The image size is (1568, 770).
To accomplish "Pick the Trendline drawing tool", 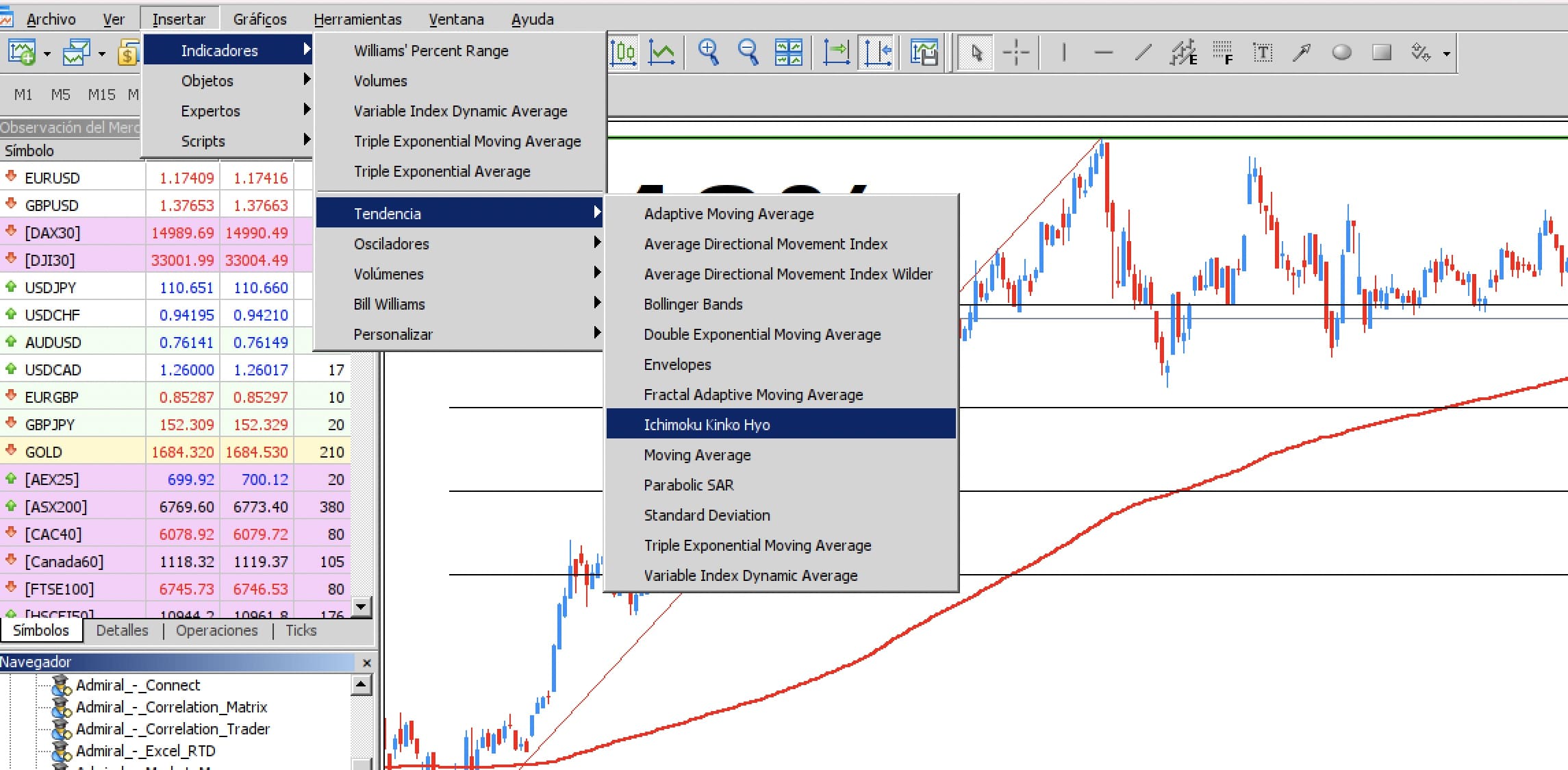I will pyautogui.click(x=1141, y=51).
